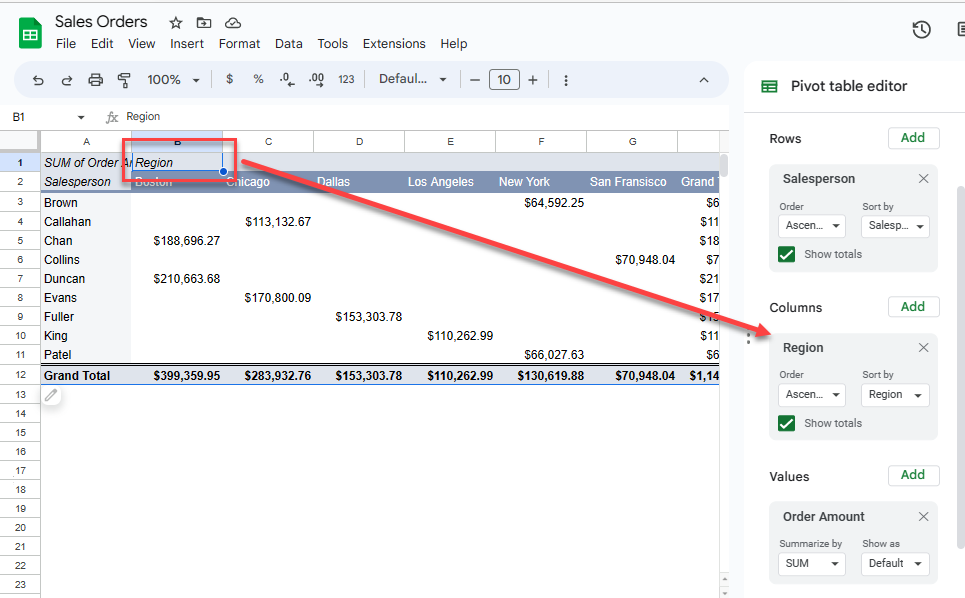Click the font size input box

click(504, 80)
